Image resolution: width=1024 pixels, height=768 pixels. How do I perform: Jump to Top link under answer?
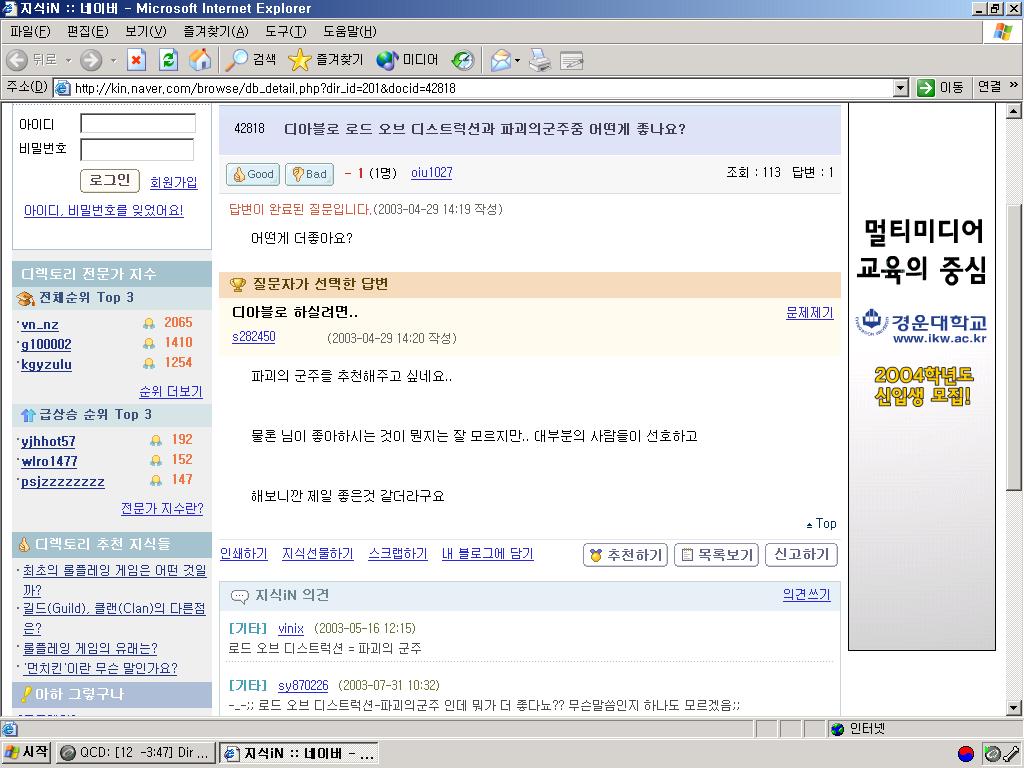[822, 524]
